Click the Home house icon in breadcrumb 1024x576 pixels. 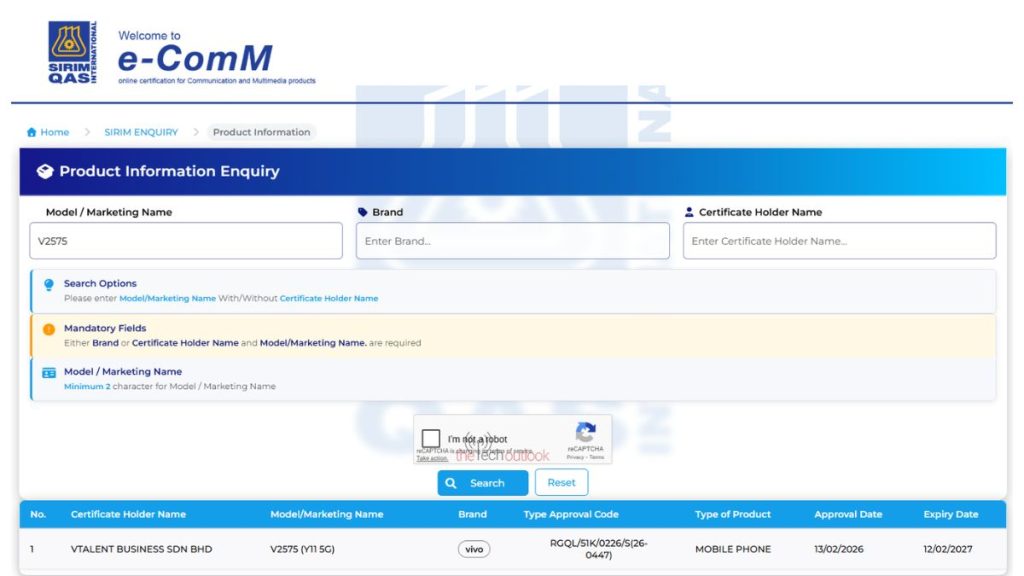click(x=31, y=132)
